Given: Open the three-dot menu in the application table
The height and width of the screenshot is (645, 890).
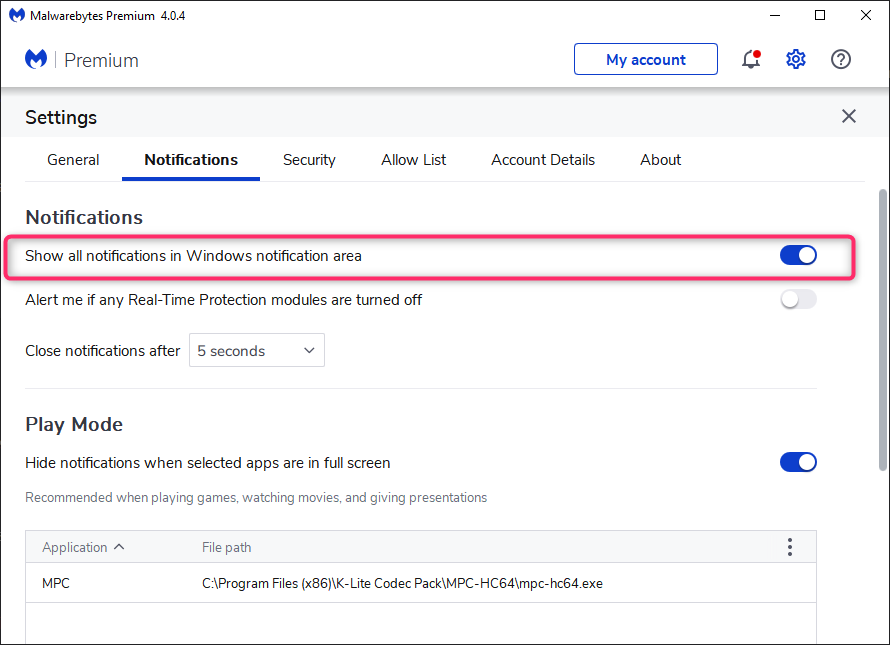Looking at the screenshot, I should coord(790,547).
